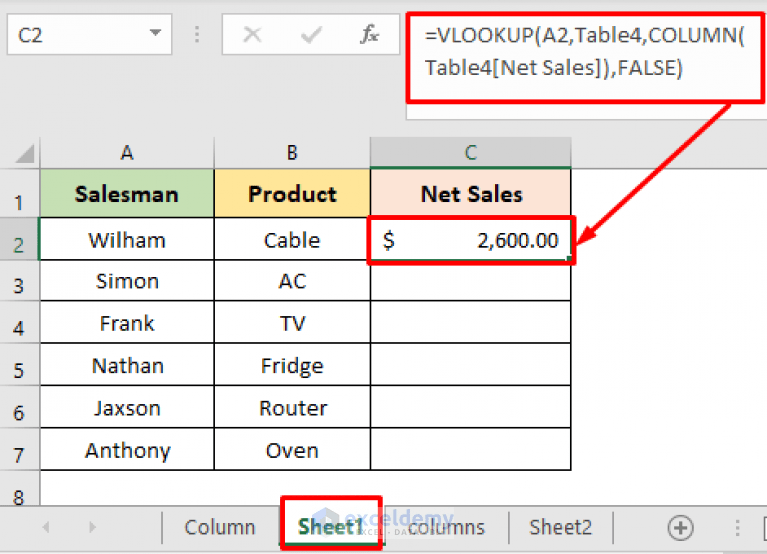Select column B header

292,153
